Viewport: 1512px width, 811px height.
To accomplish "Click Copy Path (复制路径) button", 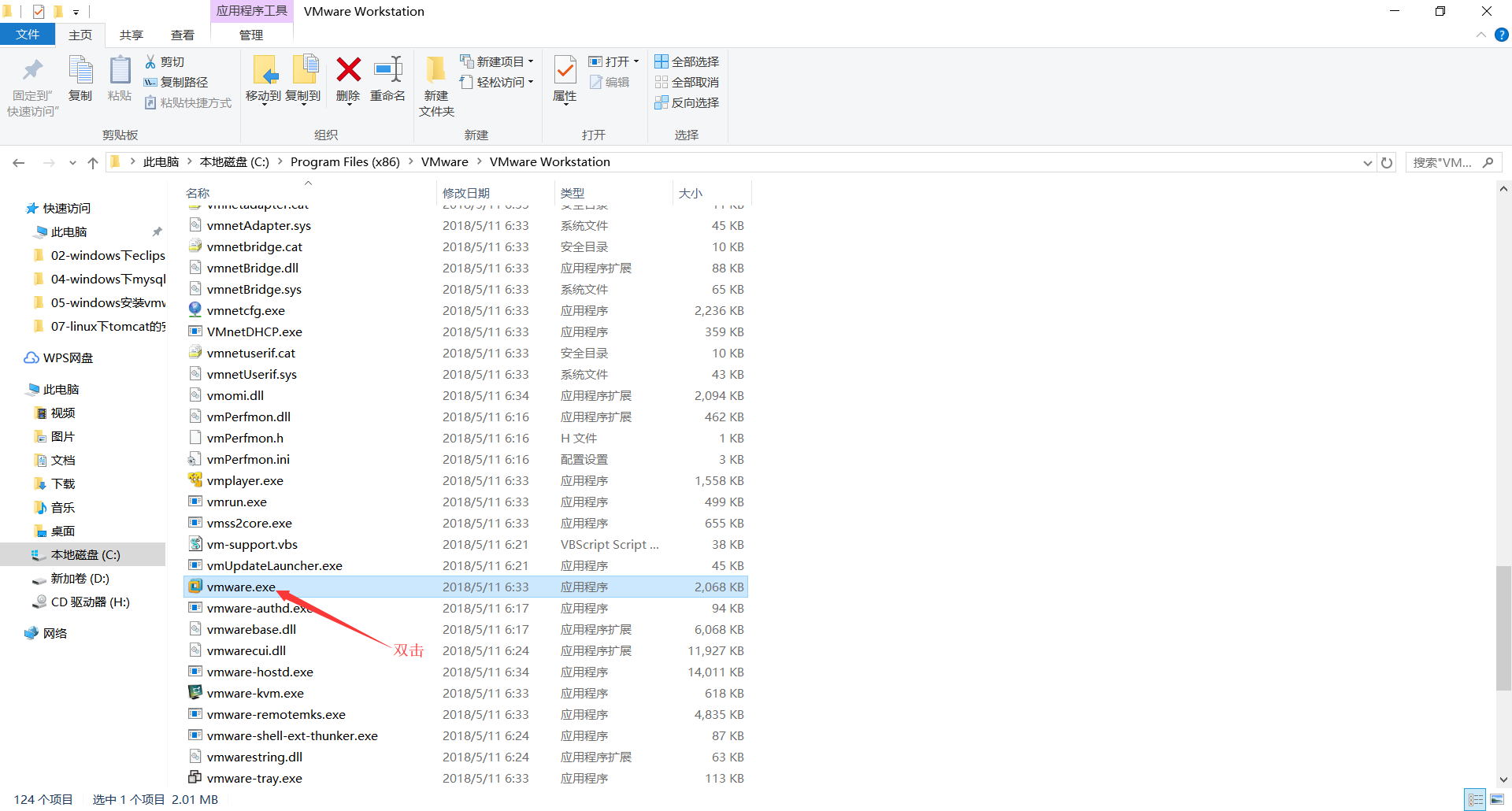I will tap(176, 82).
